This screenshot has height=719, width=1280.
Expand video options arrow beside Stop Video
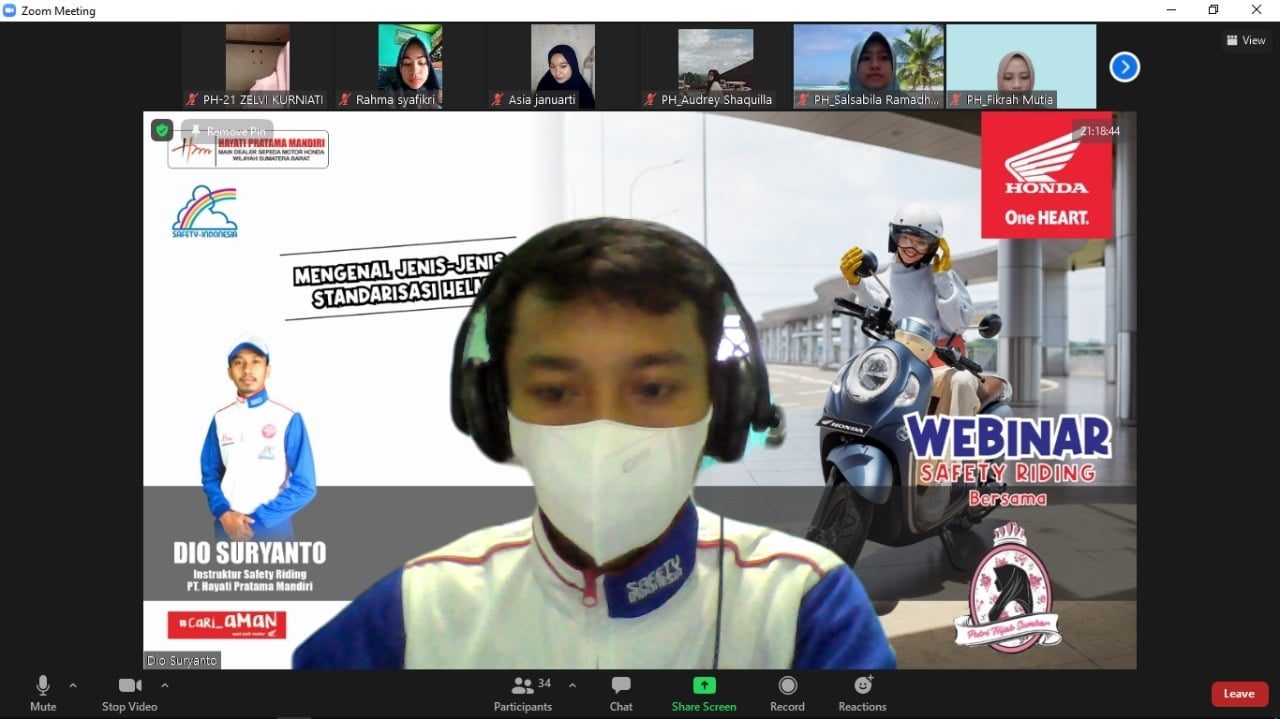[x=165, y=685]
